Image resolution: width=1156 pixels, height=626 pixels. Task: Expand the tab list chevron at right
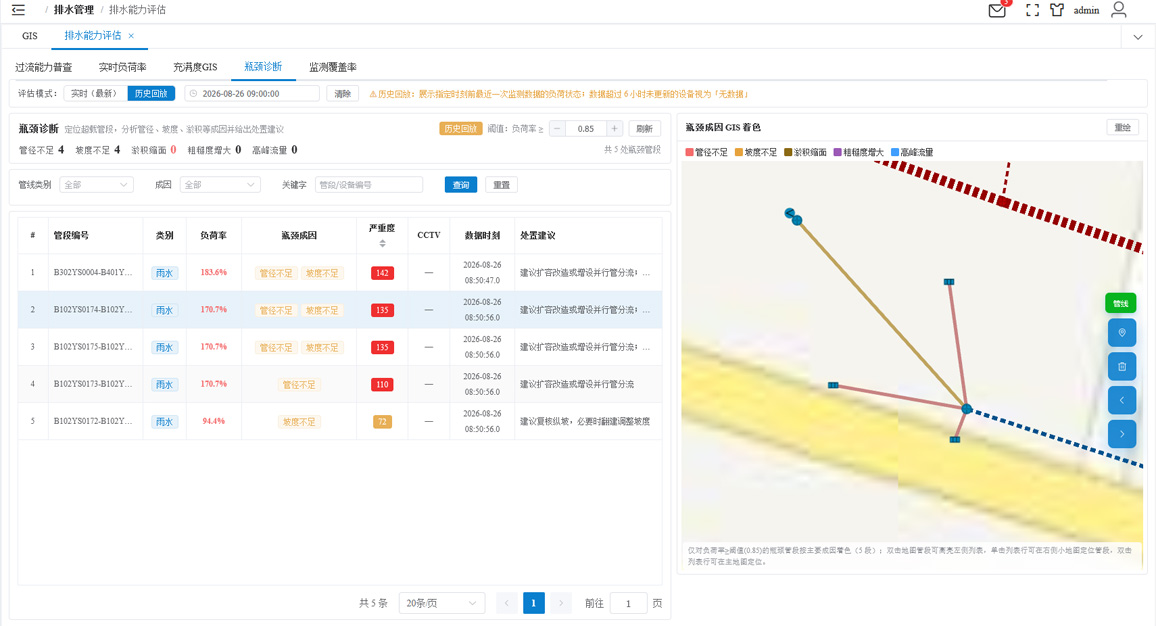[x=1138, y=37]
